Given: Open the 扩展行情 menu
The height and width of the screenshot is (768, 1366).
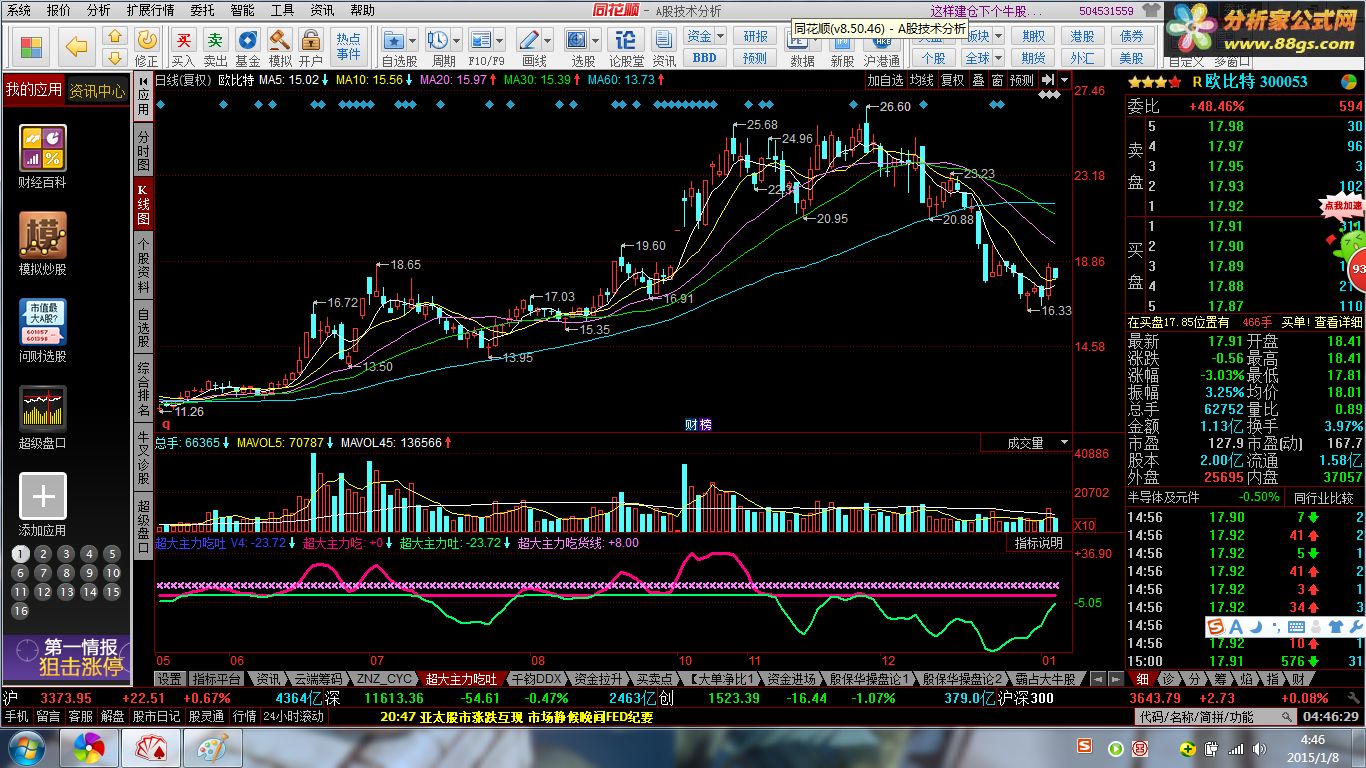Looking at the screenshot, I should point(150,10).
